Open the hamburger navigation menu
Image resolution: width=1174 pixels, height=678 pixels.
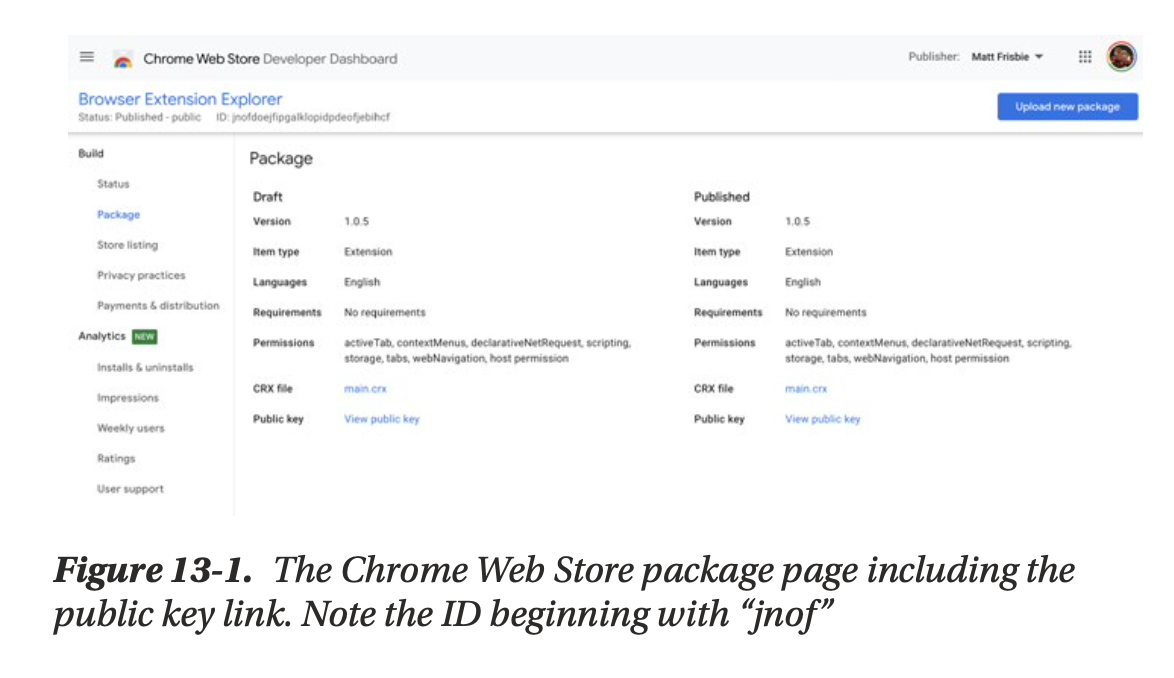point(87,57)
